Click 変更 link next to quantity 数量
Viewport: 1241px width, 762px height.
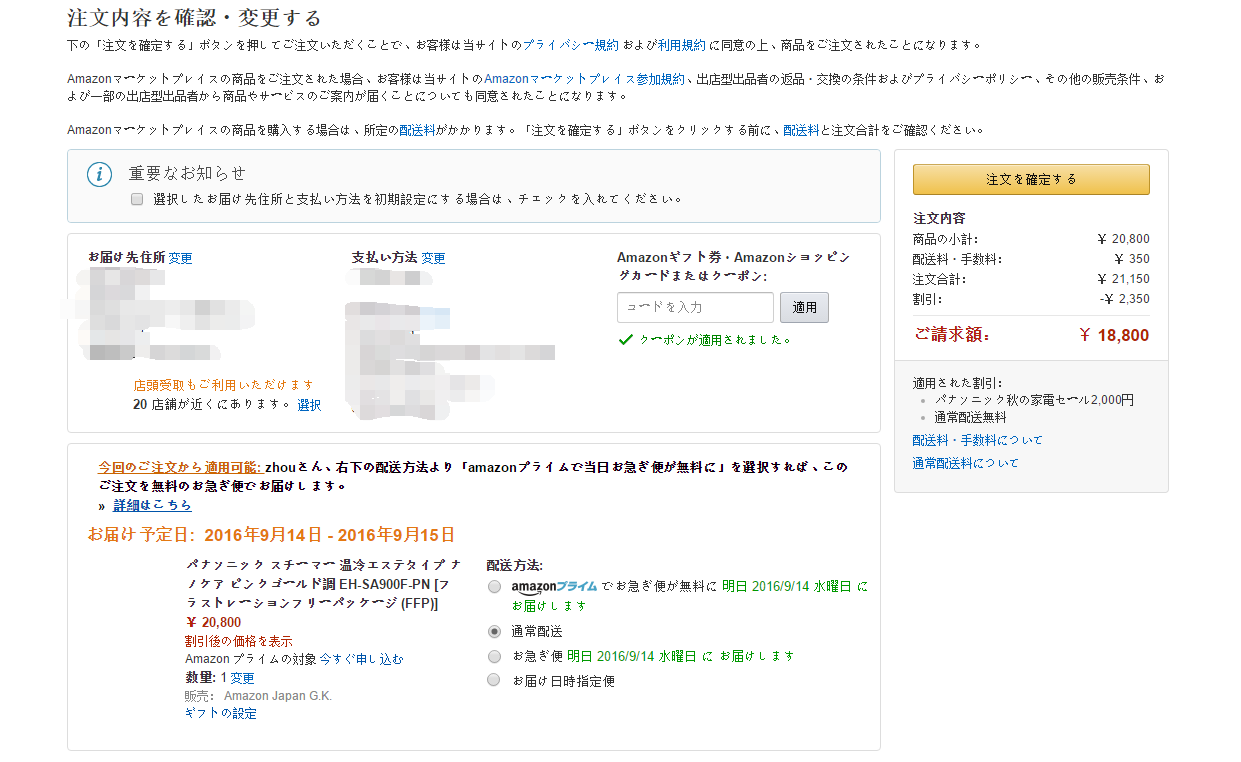(242, 678)
